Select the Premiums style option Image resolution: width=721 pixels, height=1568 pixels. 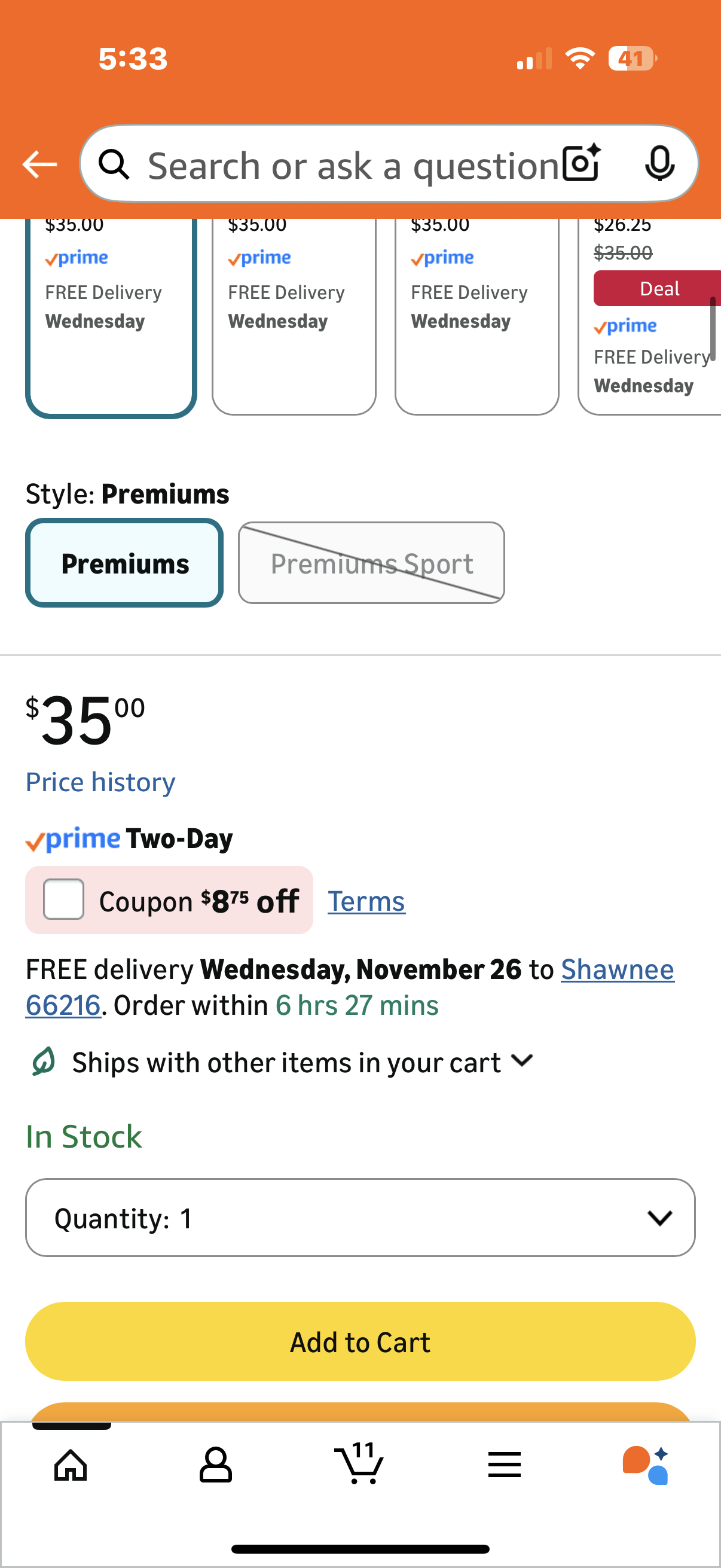(125, 563)
